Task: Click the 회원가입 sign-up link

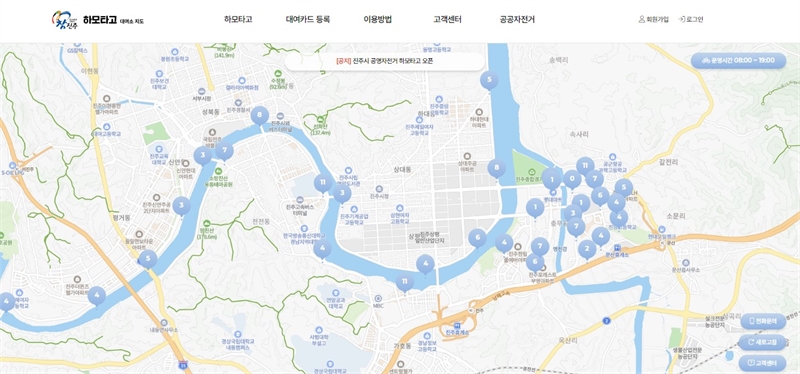Action: click(654, 19)
